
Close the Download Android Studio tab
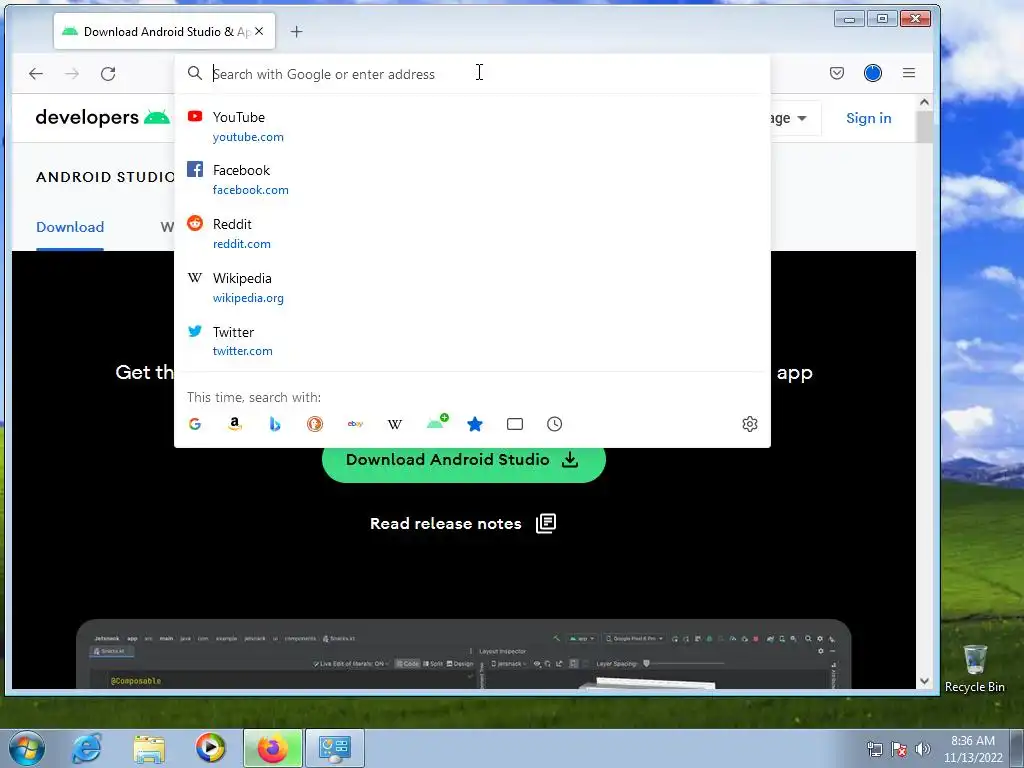259,31
